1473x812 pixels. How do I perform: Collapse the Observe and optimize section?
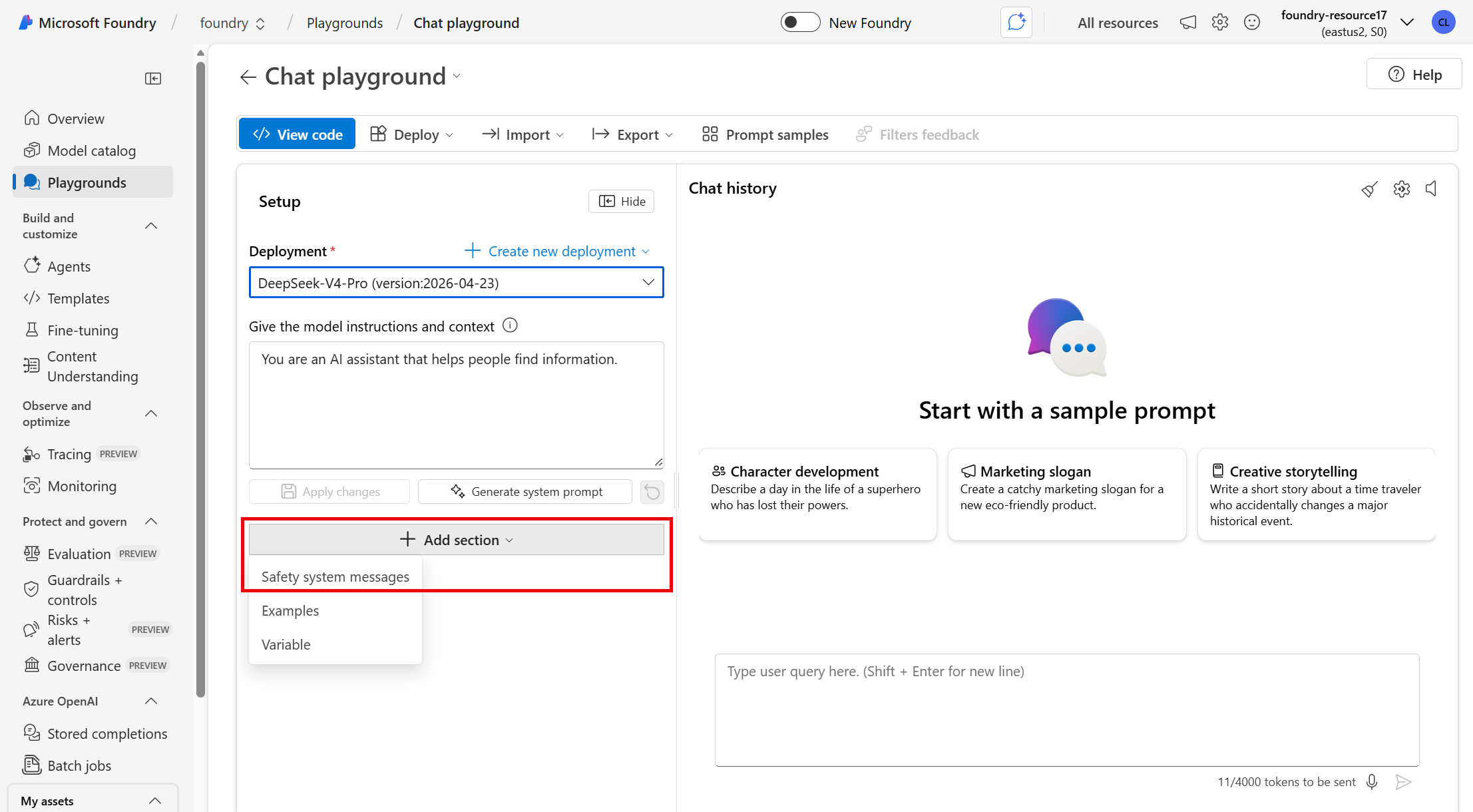[x=151, y=414]
